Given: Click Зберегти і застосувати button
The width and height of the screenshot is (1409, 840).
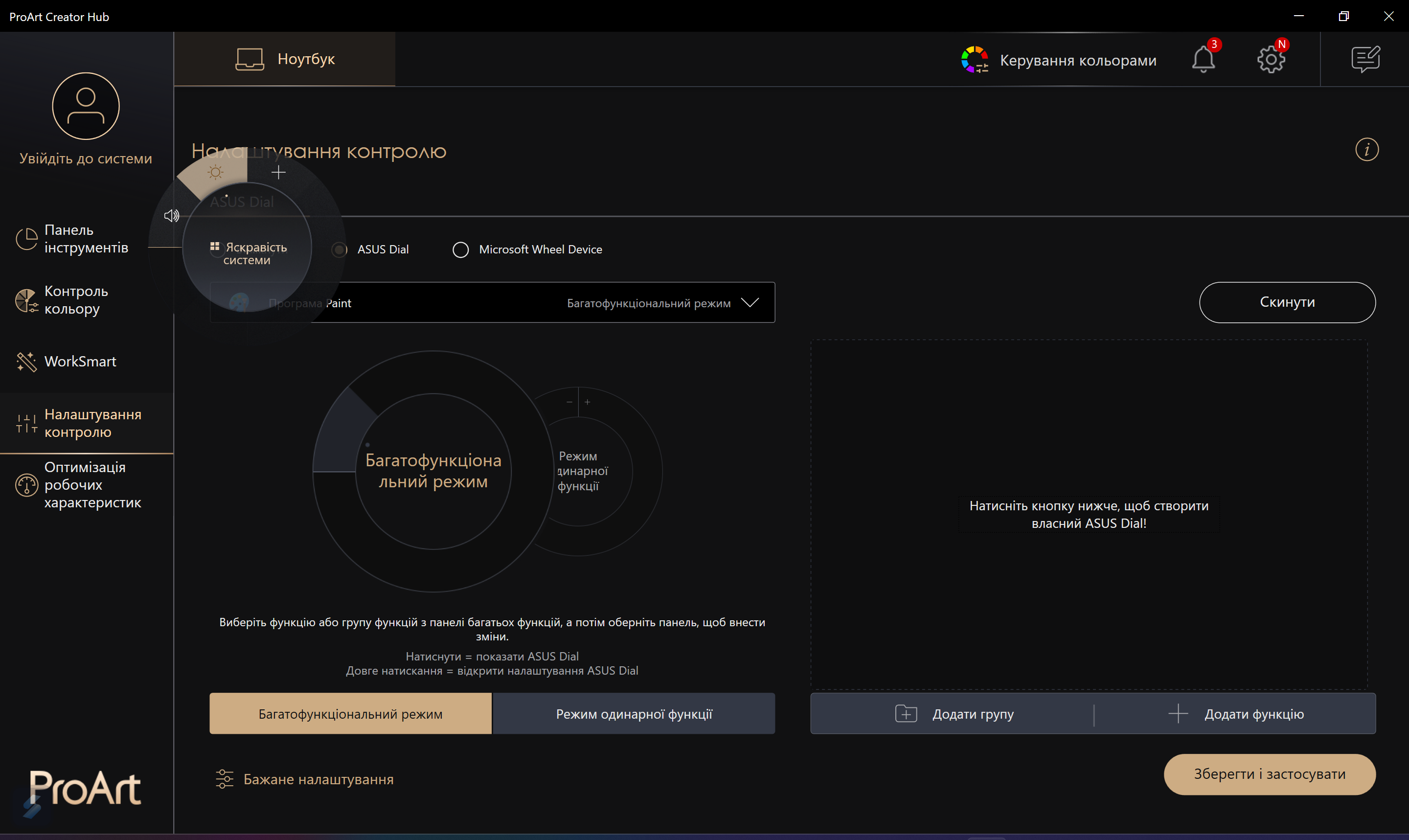Looking at the screenshot, I should coord(1269,774).
